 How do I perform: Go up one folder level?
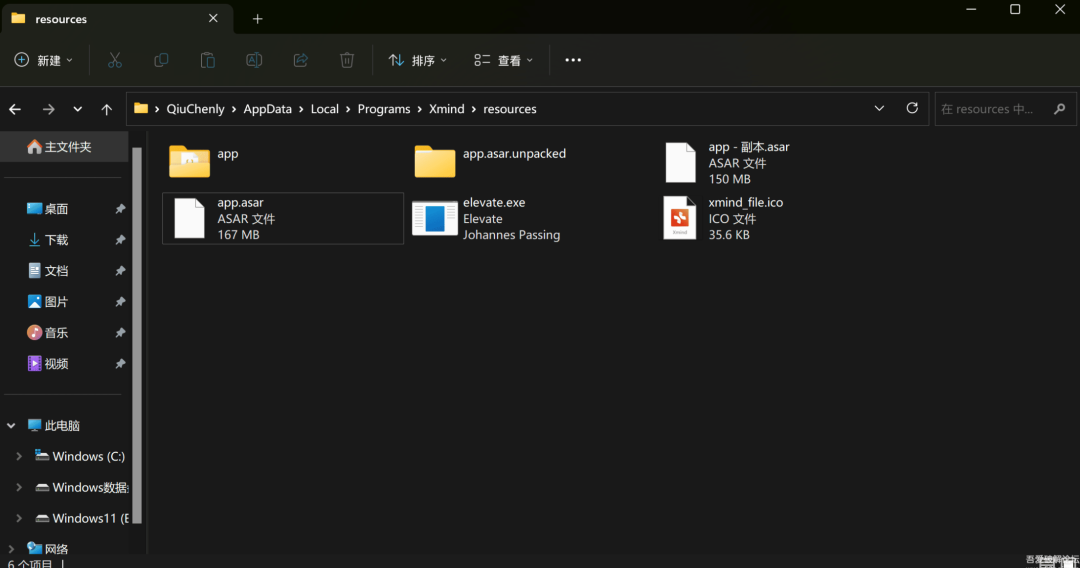coord(107,109)
